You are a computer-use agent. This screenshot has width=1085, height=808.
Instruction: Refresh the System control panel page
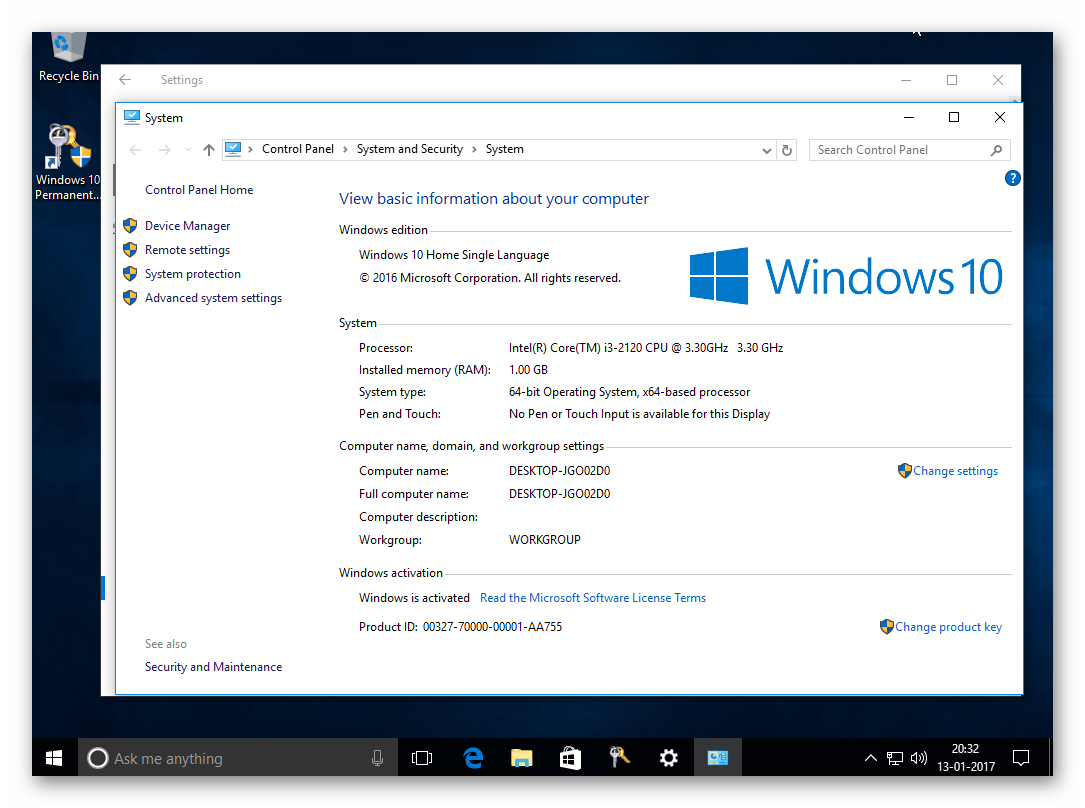pyautogui.click(x=787, y=150)
